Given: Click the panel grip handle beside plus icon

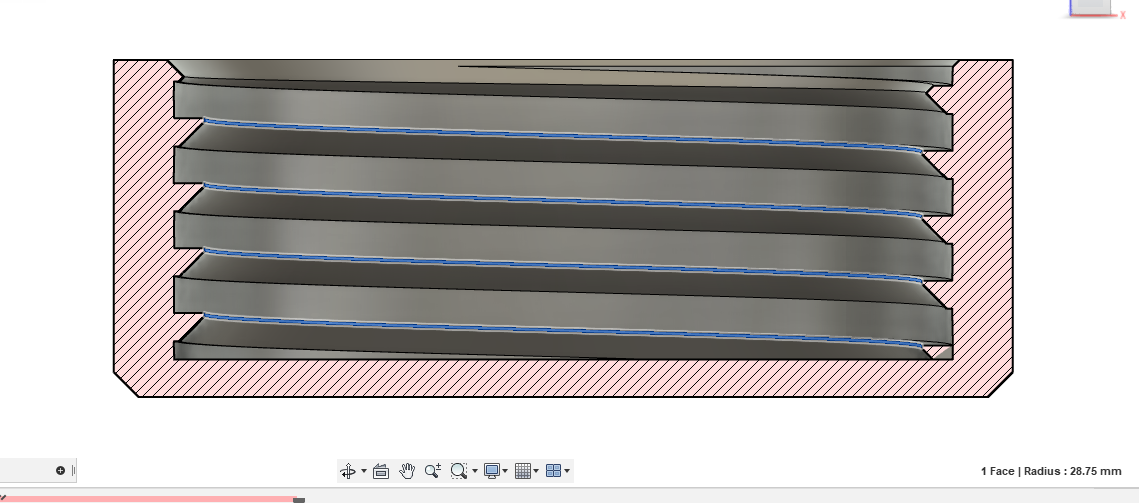Looking at the screenshot, I should coord(73,470).
